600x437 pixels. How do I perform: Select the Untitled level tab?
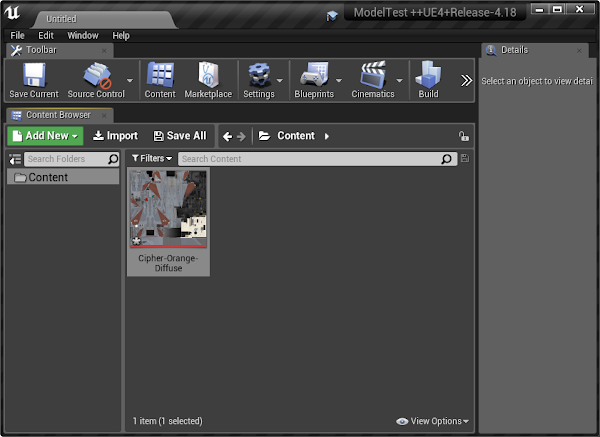click(103, 19)
